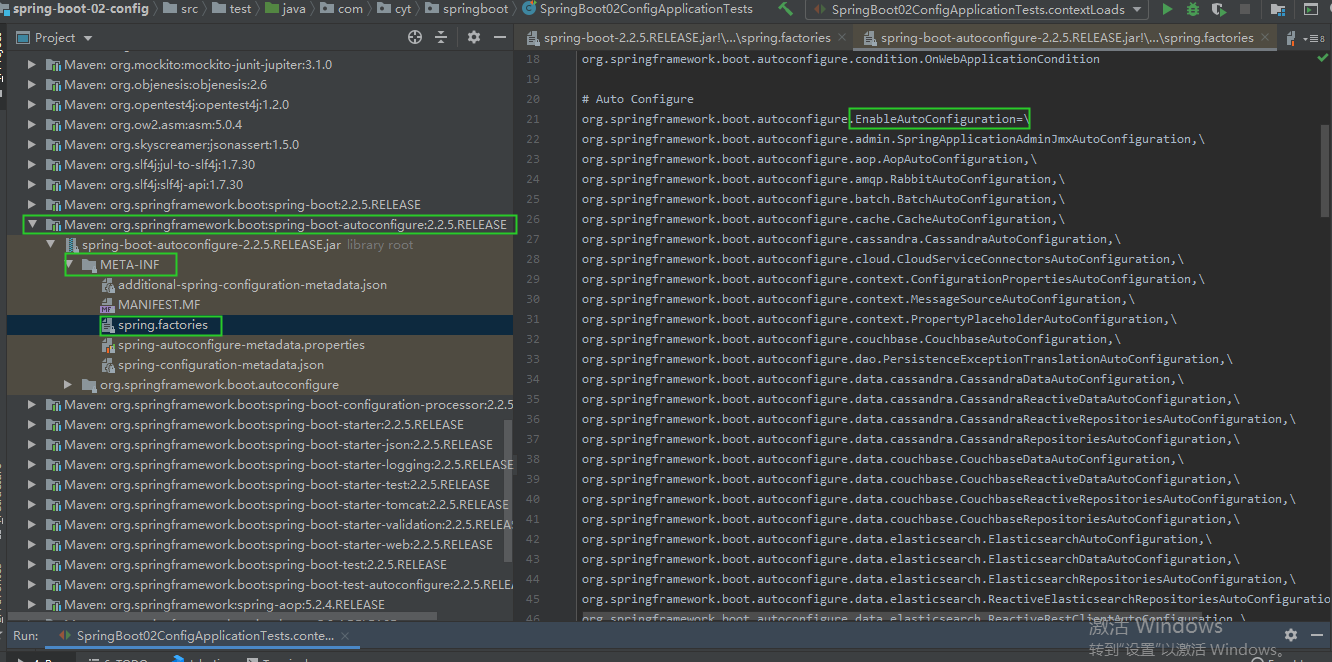Switch to the spring-boot-2.2.5.RELEASE spring.factories tab

(x=686, y=38)
